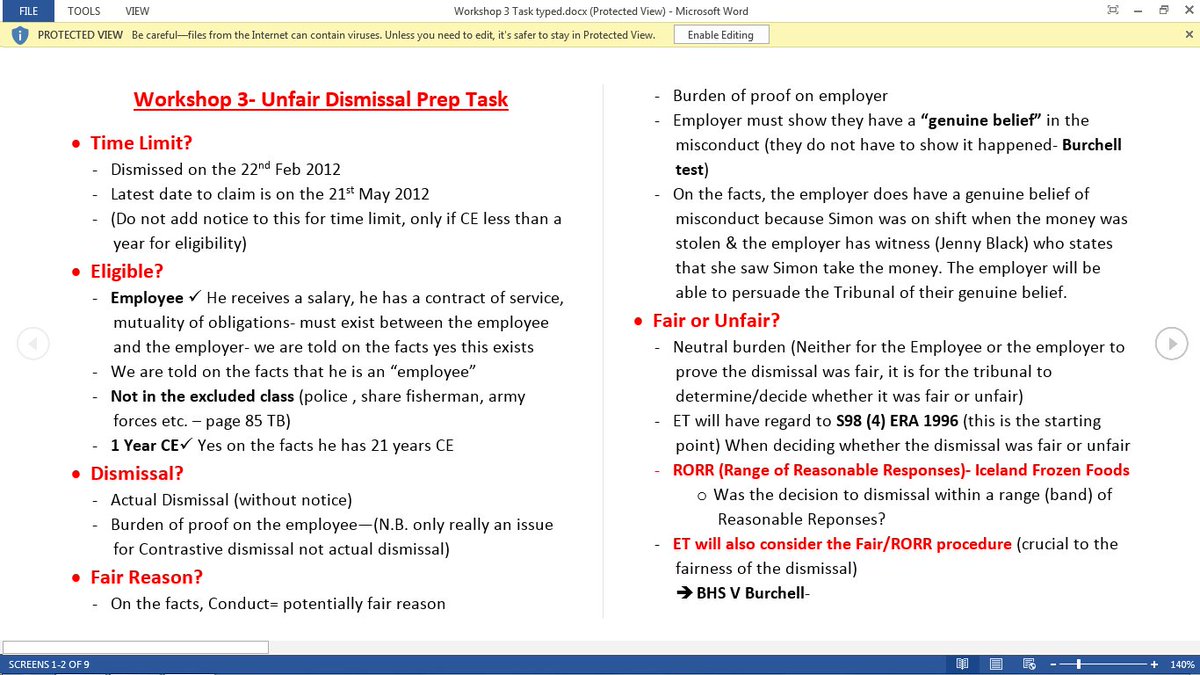Restore down the Word window

pyautogui.click(x=1163, y=11)
